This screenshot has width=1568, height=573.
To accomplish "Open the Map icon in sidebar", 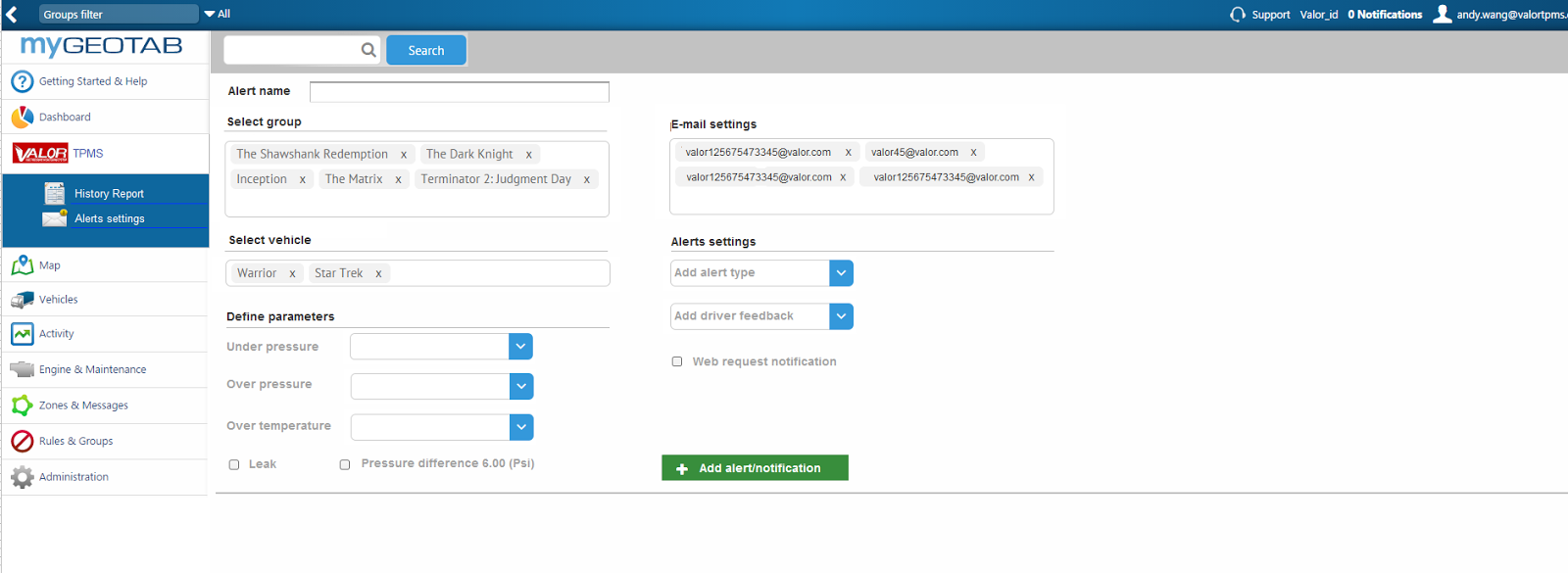I will [22, 265].
